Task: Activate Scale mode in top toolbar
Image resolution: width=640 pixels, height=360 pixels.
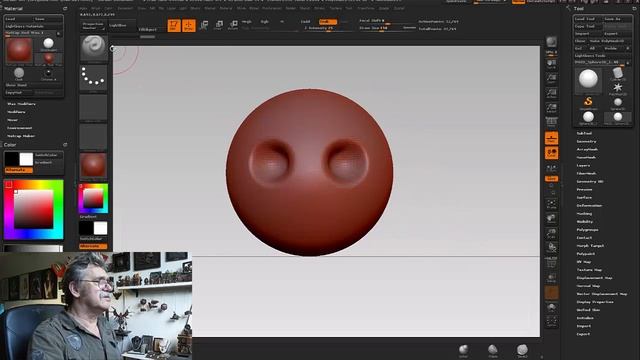Action: [x=218, y=25]
